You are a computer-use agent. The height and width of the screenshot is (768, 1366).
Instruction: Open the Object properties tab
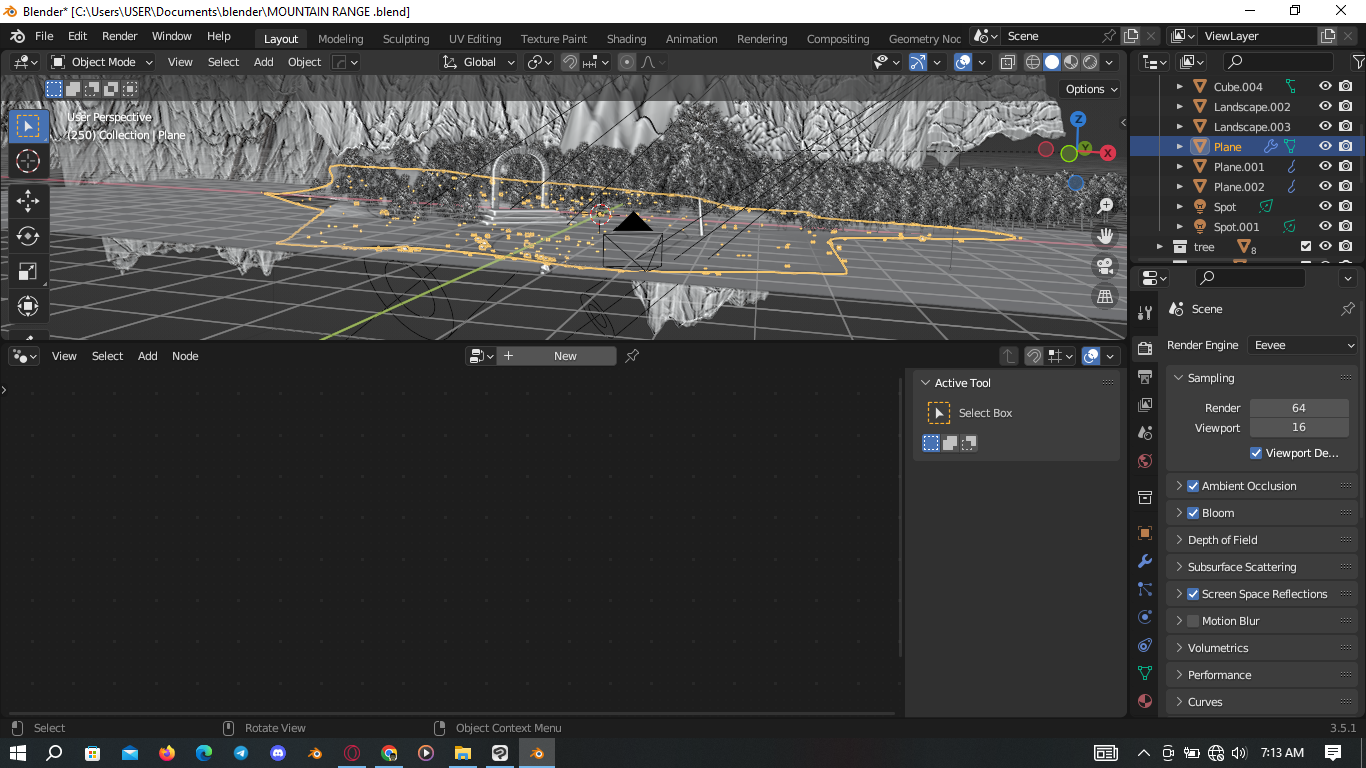[1145, 533]
